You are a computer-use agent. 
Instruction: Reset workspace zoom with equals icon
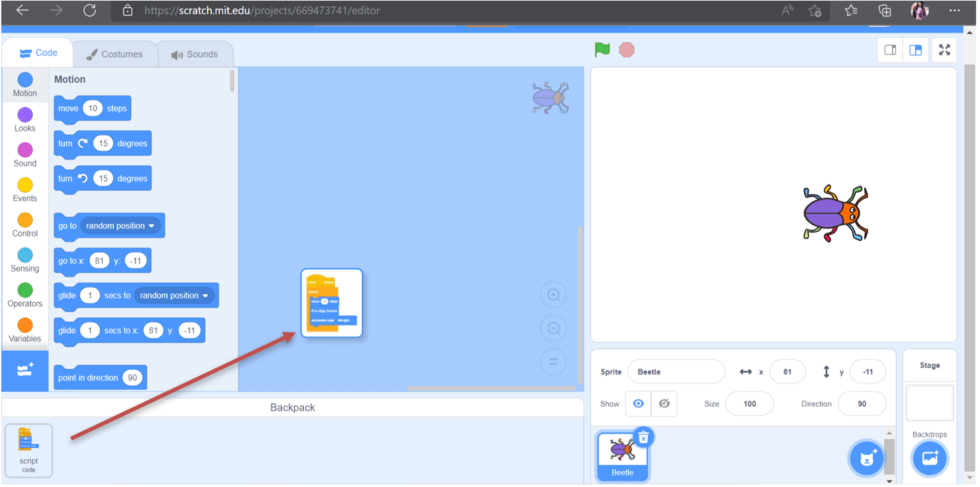[x=553, y=361]
